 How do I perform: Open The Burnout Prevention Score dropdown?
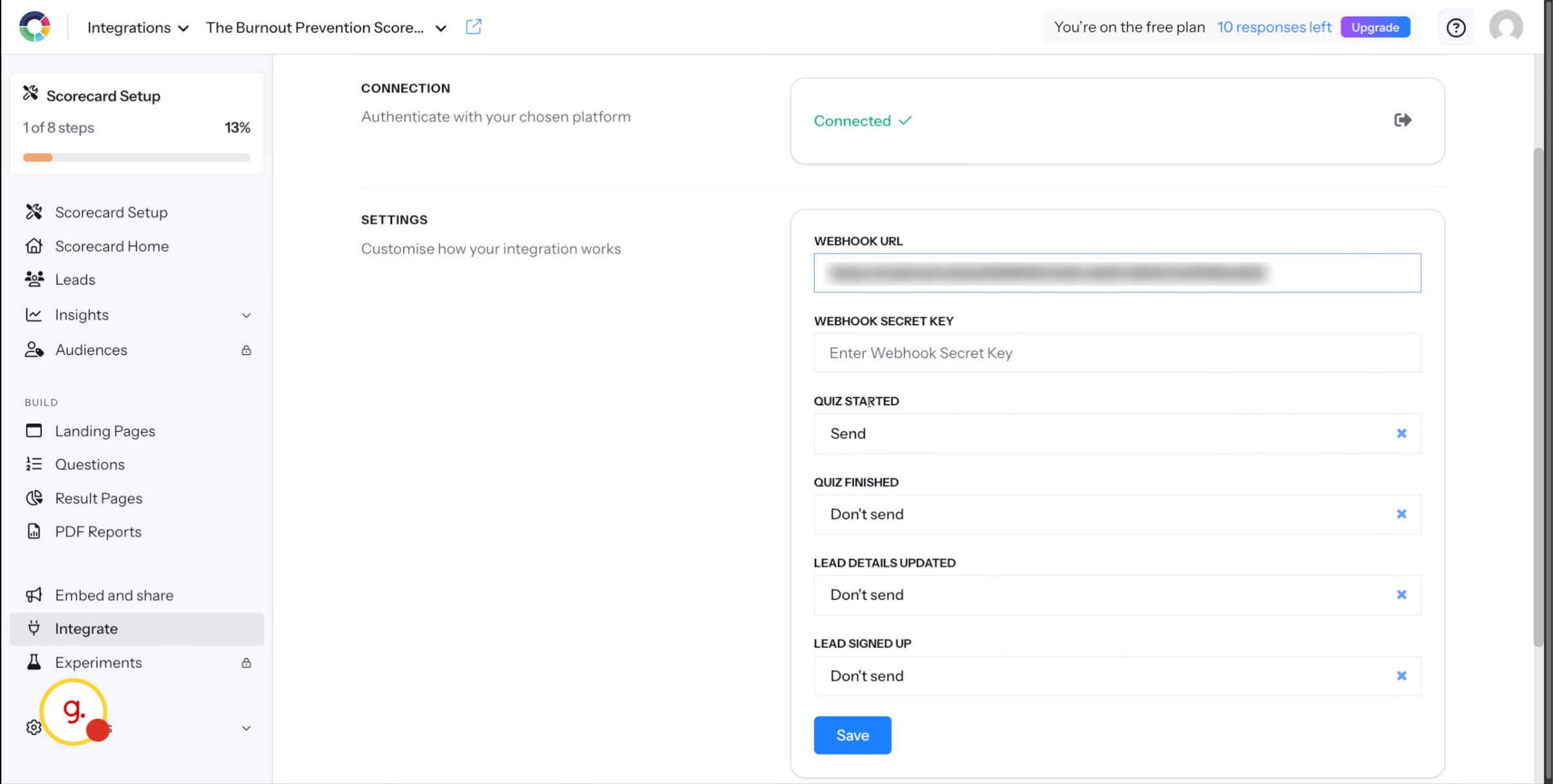pos(326,28)
